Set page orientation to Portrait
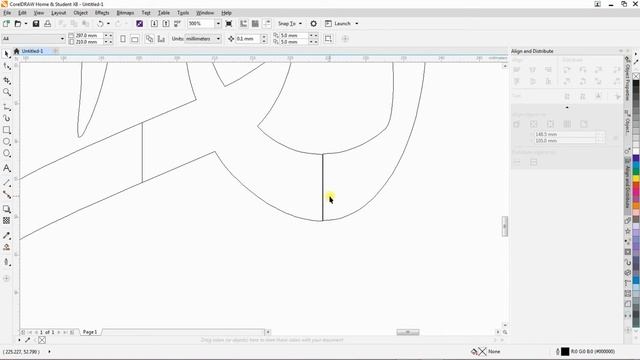The image size is (640, 360). pos(123,39)
